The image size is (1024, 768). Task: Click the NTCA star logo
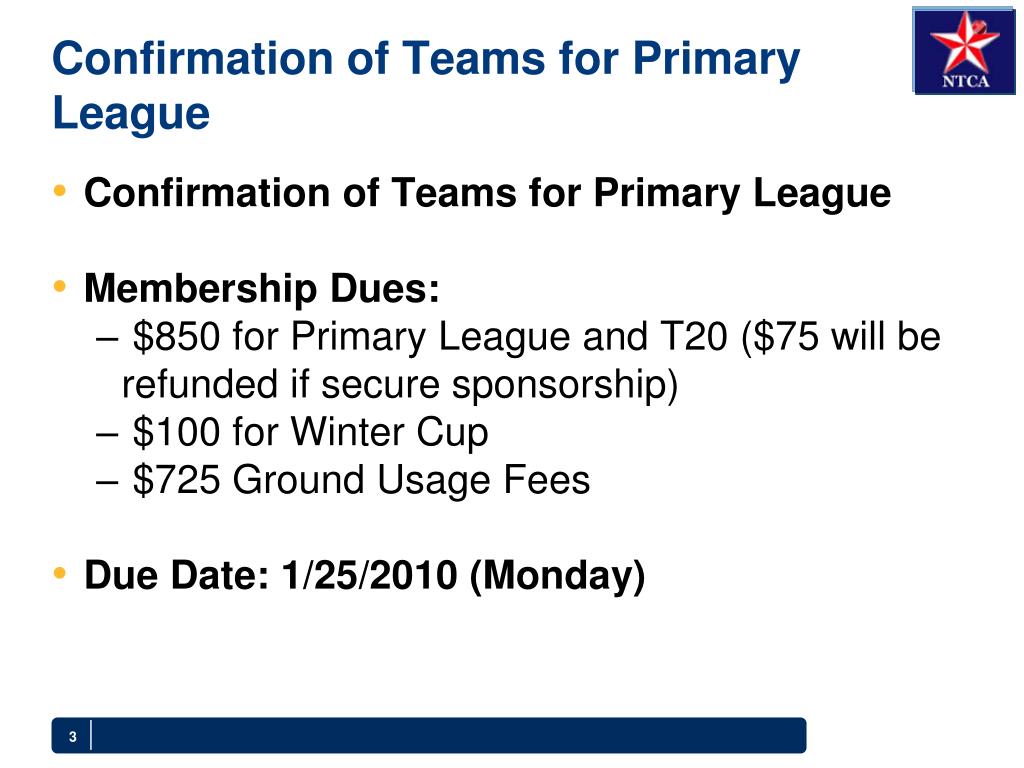pos(964,50)
